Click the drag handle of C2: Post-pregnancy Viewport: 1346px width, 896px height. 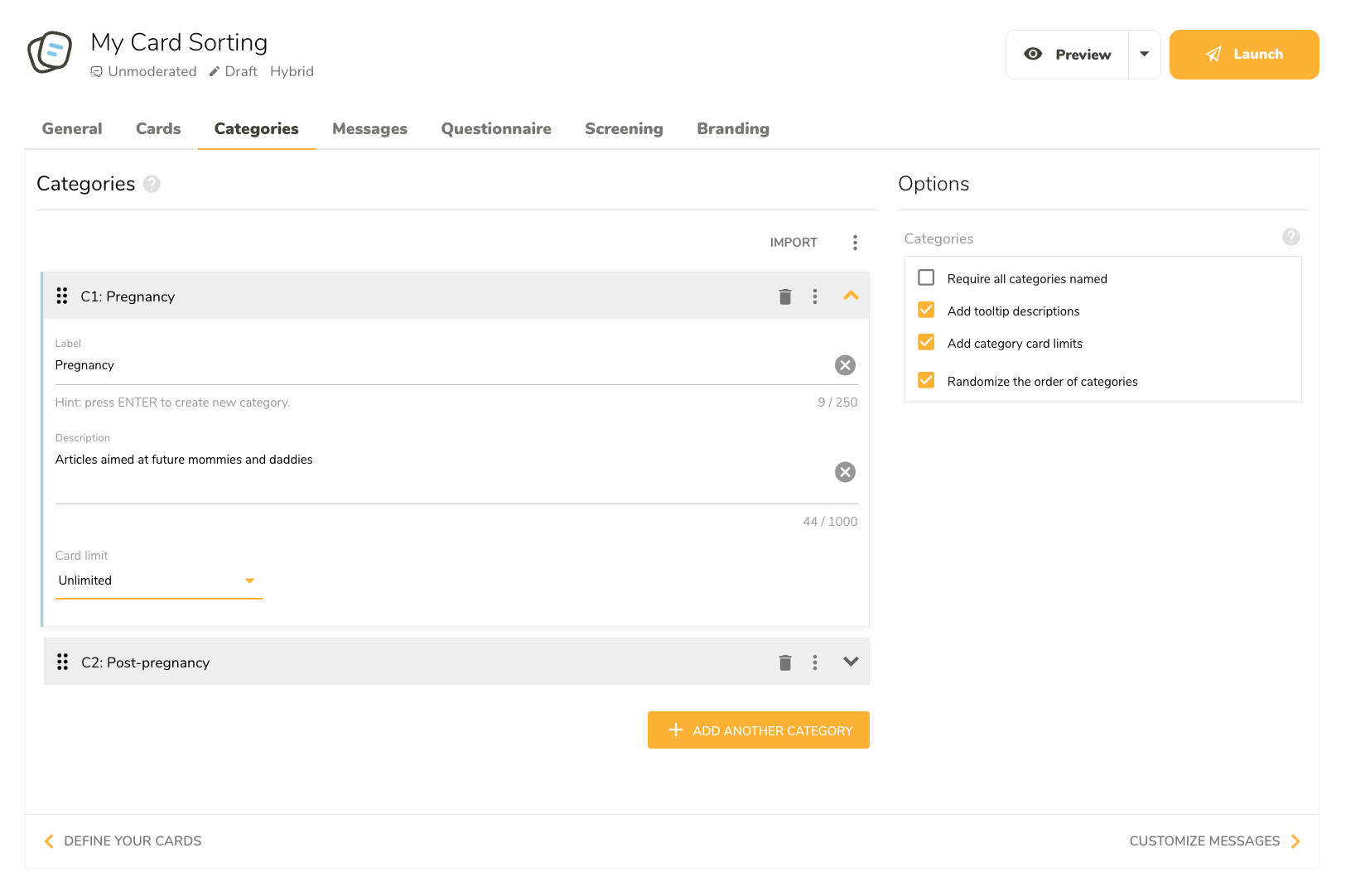[x=62, y=662]
